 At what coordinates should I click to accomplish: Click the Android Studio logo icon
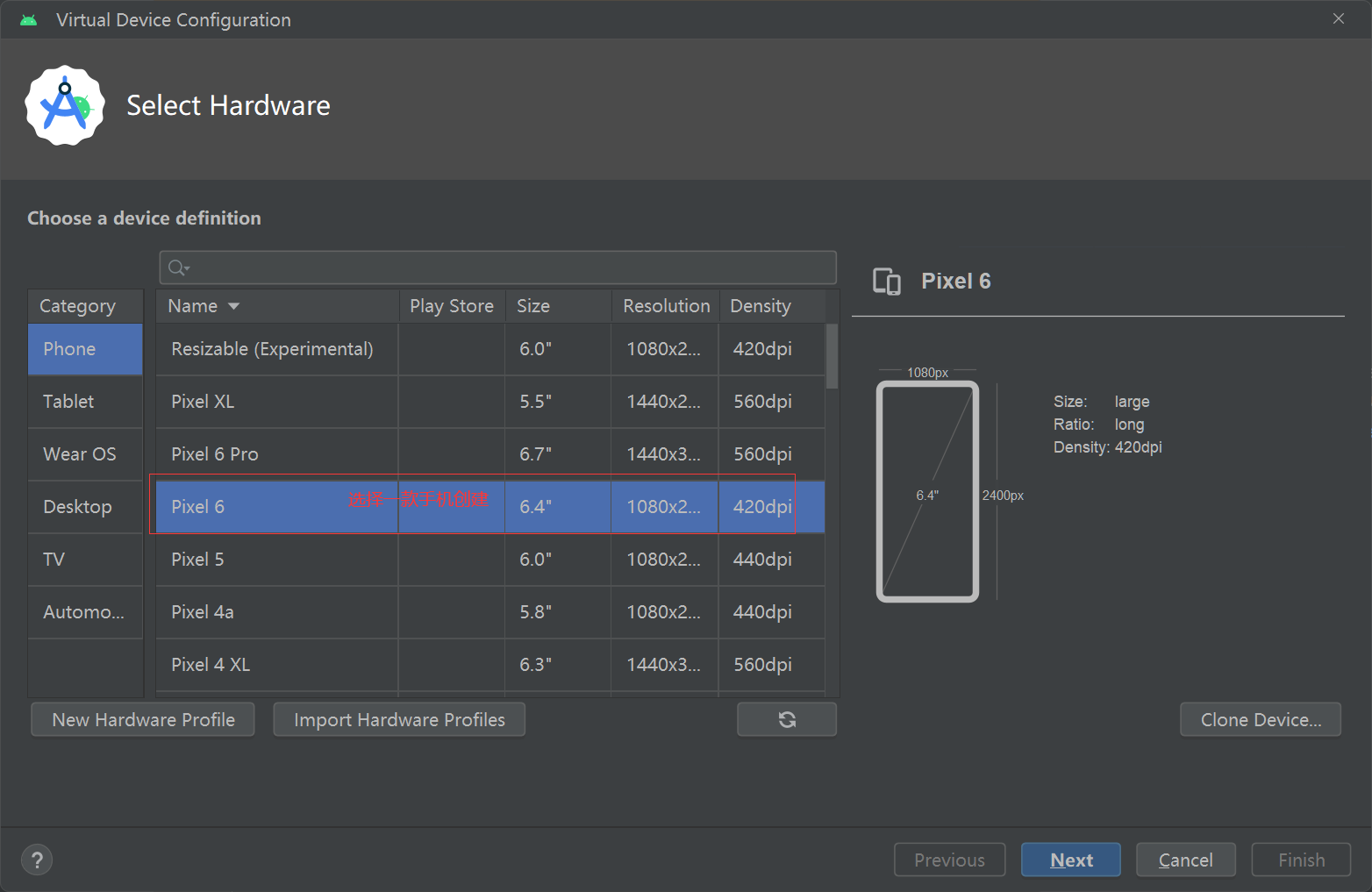pos(65,105)
